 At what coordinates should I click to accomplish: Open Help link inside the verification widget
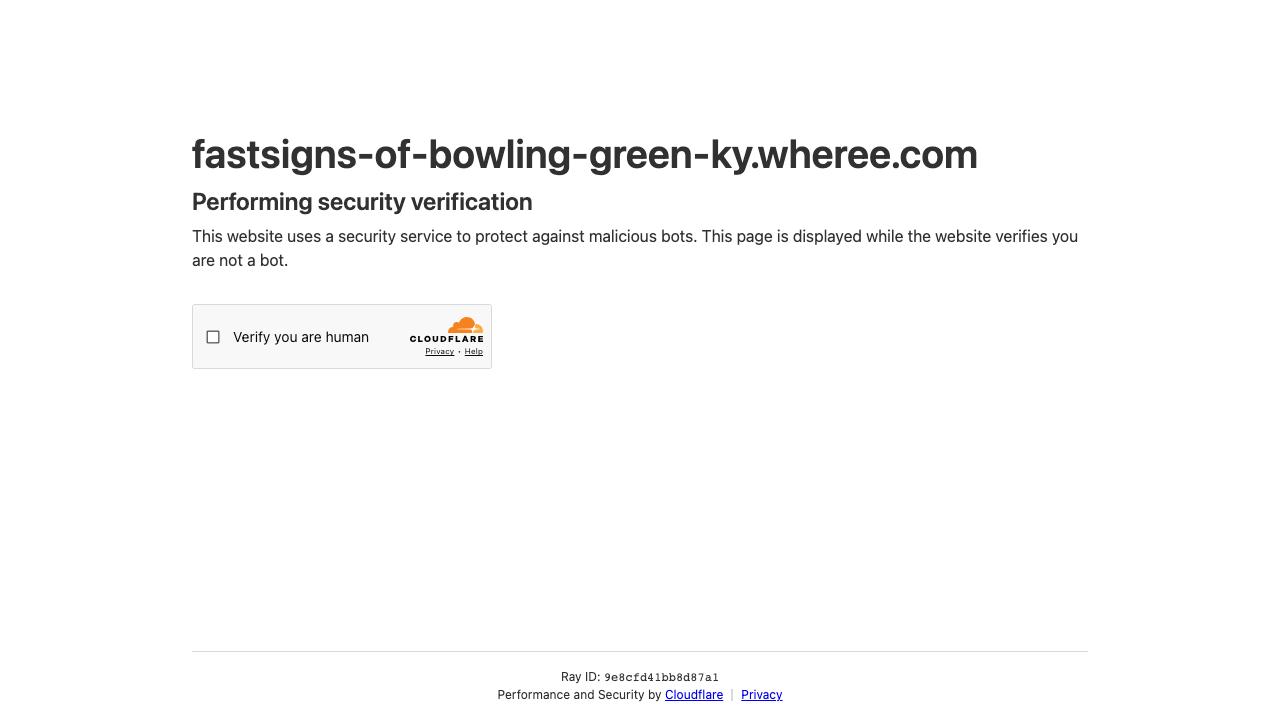[473, 351]
